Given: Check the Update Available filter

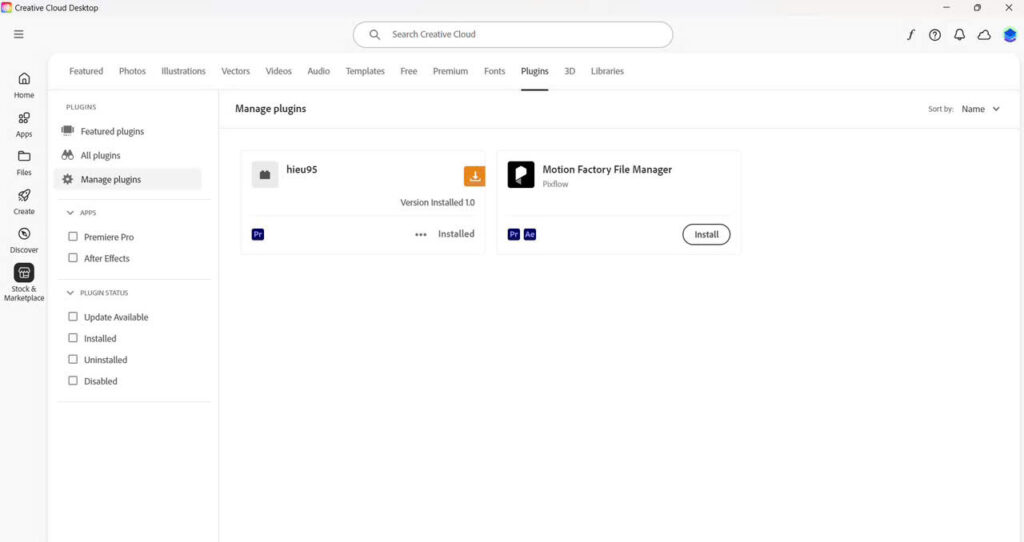Looking at the screenshot, I should (x=73, y=317).
